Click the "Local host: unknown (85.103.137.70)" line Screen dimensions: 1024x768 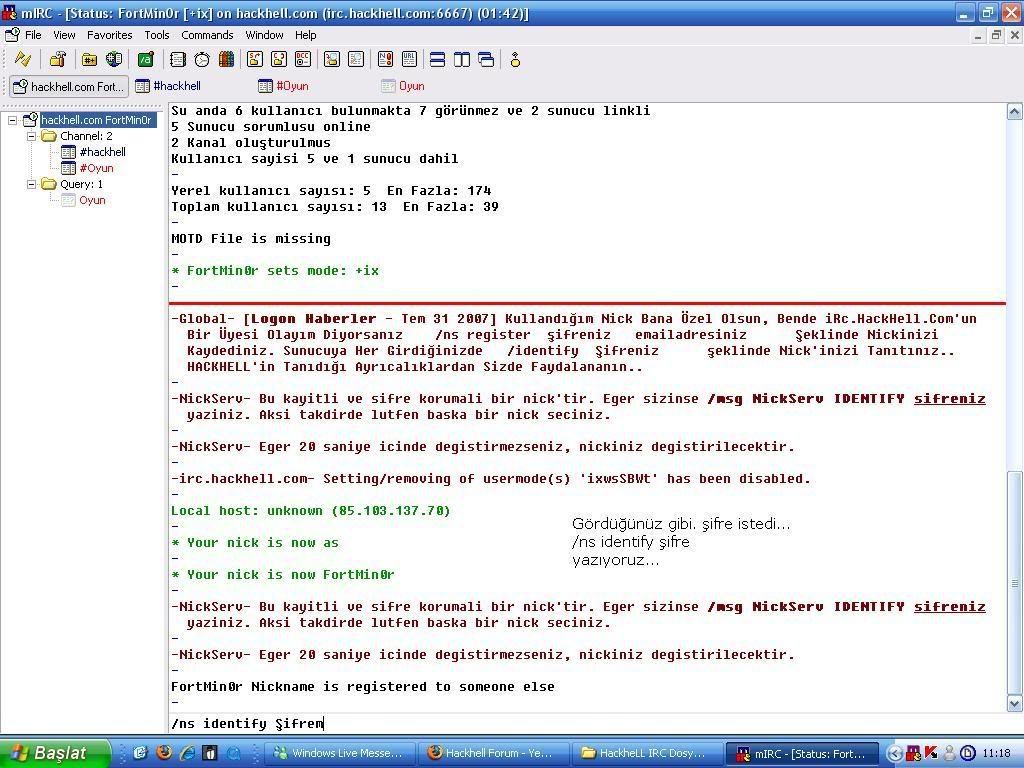point(311,511)
